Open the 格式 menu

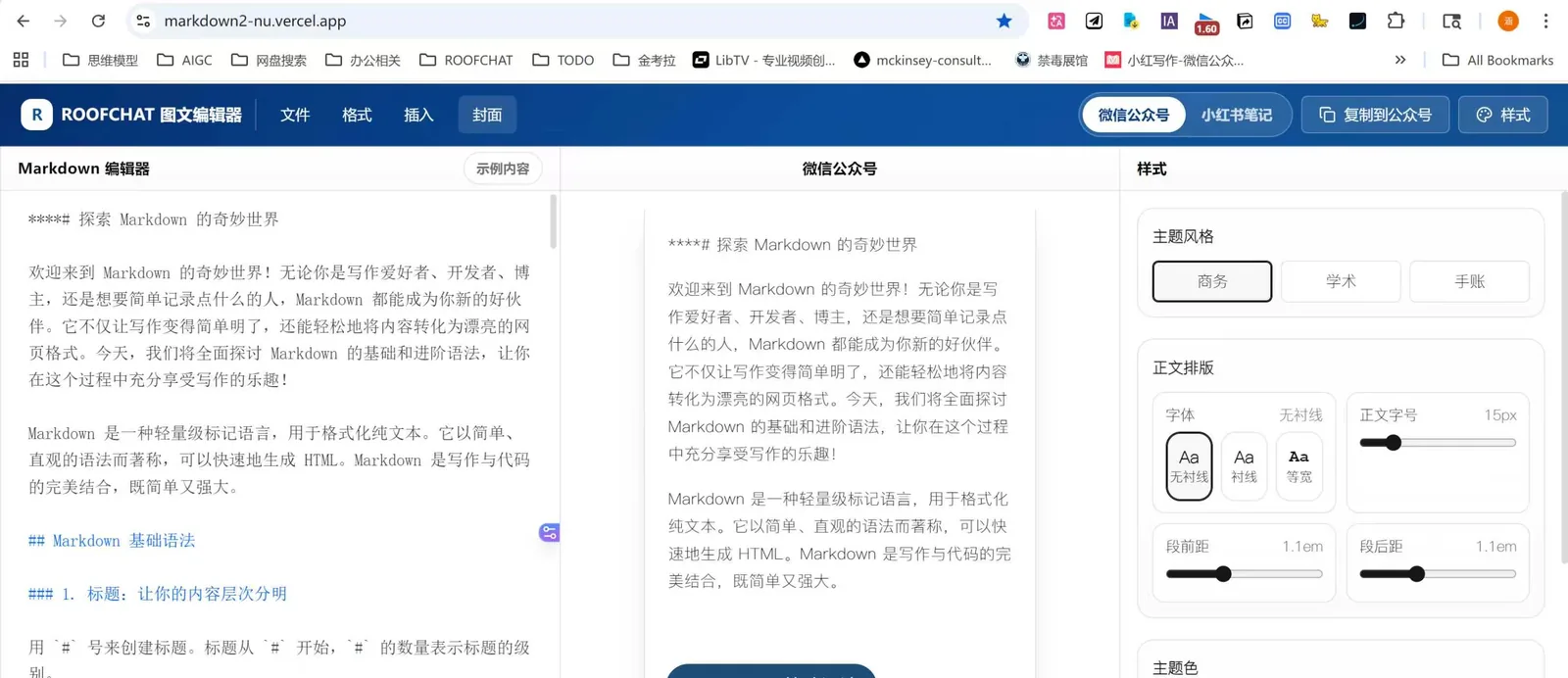(x=357, y=115)
